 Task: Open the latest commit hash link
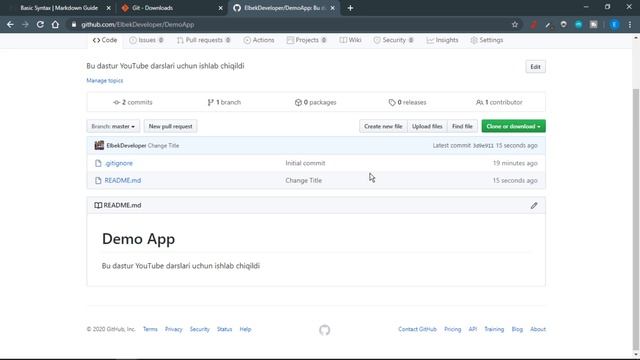coord(483,146)
